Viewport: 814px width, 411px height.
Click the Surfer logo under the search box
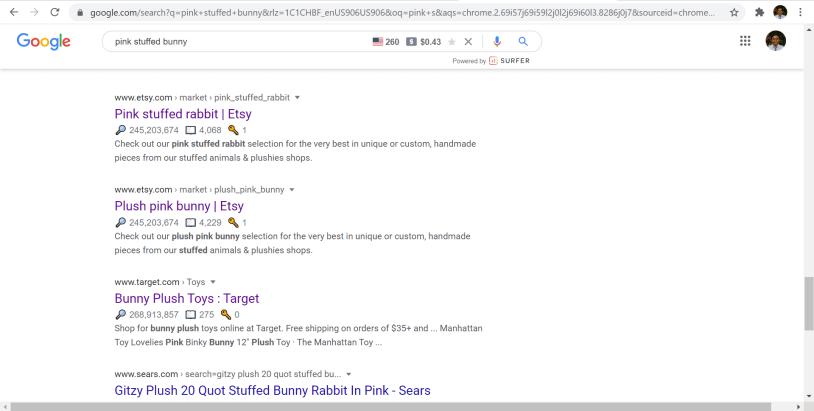click(509, 61)
